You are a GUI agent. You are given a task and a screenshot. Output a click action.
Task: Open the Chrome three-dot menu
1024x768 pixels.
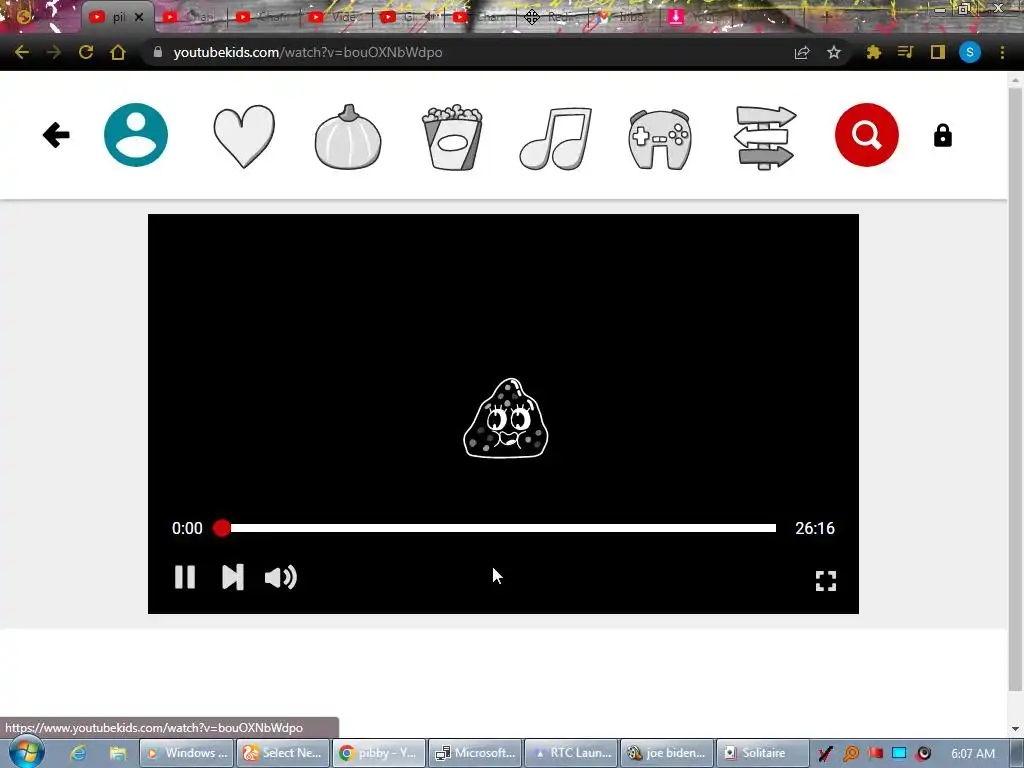click(1002, 52)
